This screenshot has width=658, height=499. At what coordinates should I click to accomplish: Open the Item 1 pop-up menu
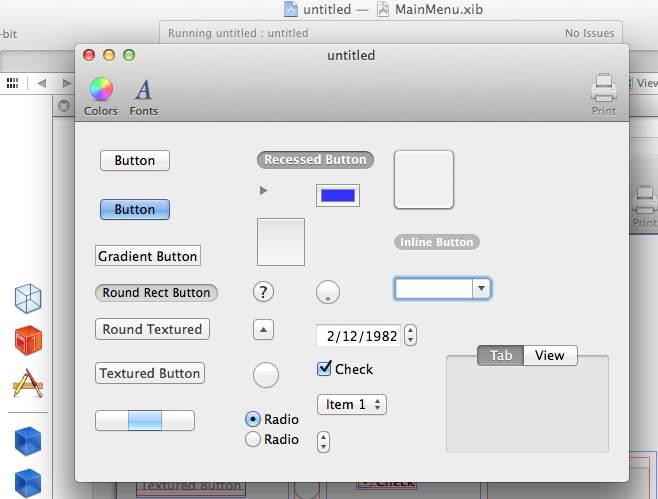[351, 404]
